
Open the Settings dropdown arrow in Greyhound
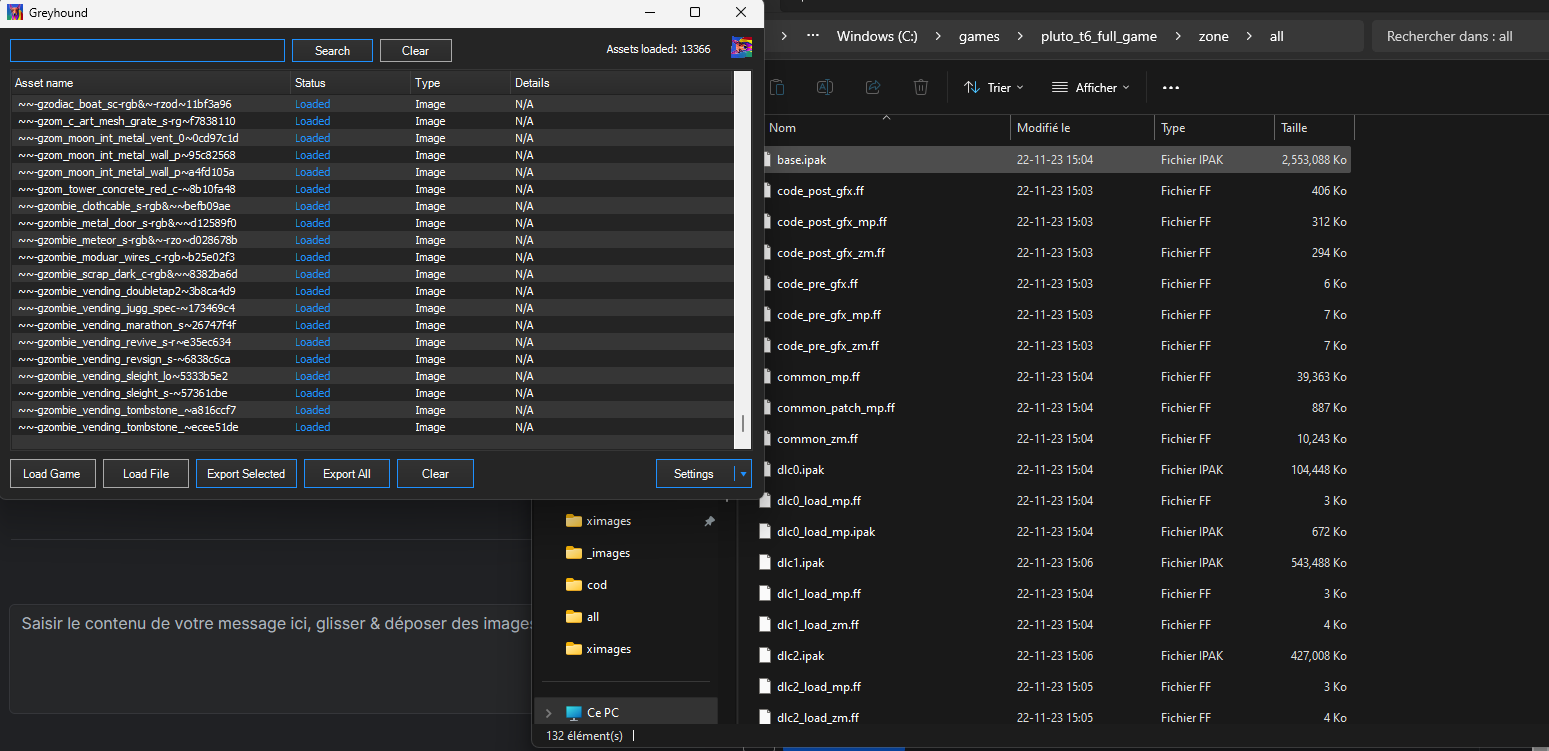(743, 474)
